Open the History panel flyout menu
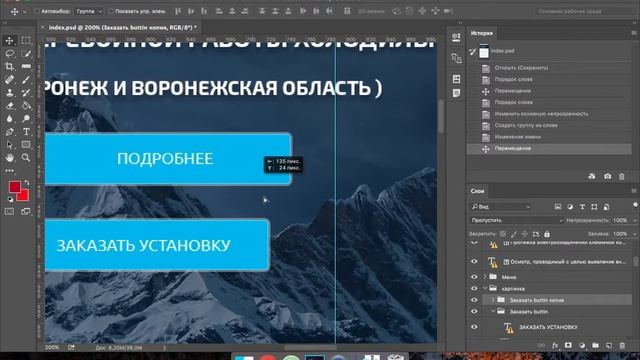 [634, 33]
